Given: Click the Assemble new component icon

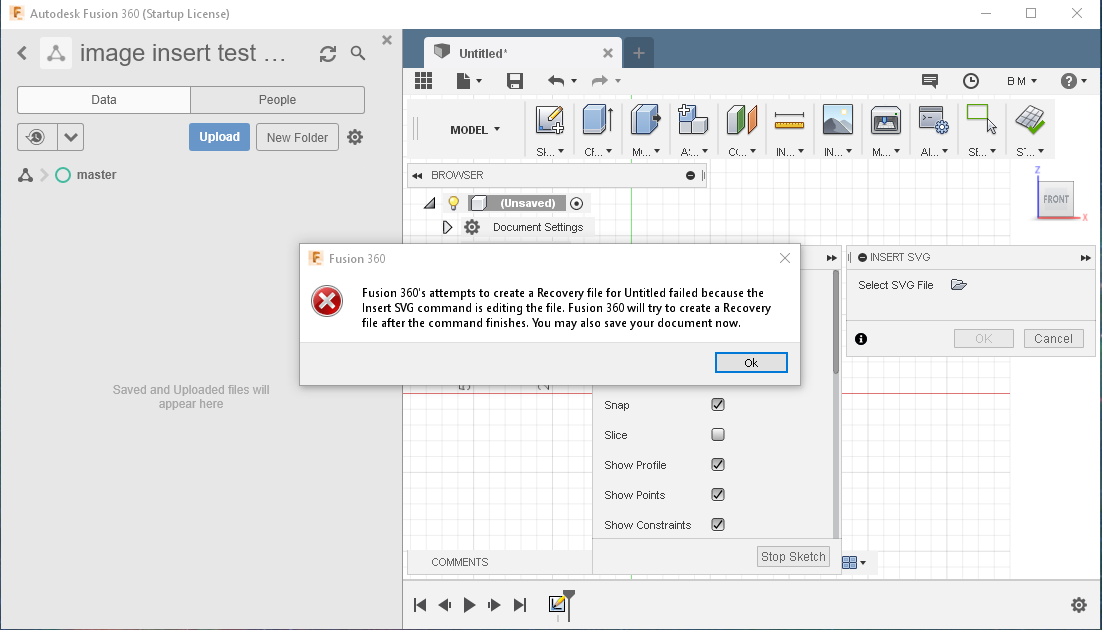Looking at the screenshot, I should (x=692, y=120).
